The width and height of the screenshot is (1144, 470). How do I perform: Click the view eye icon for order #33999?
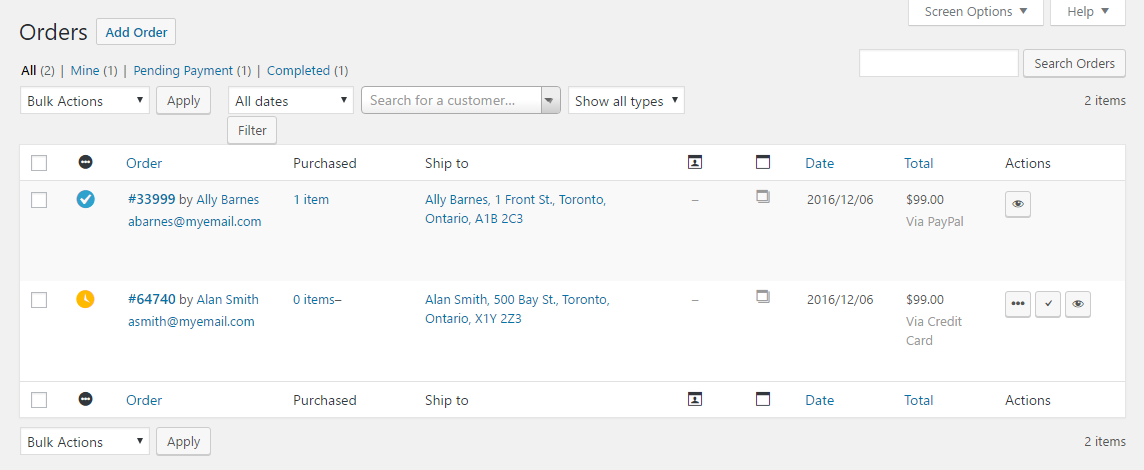[1017, 204]
